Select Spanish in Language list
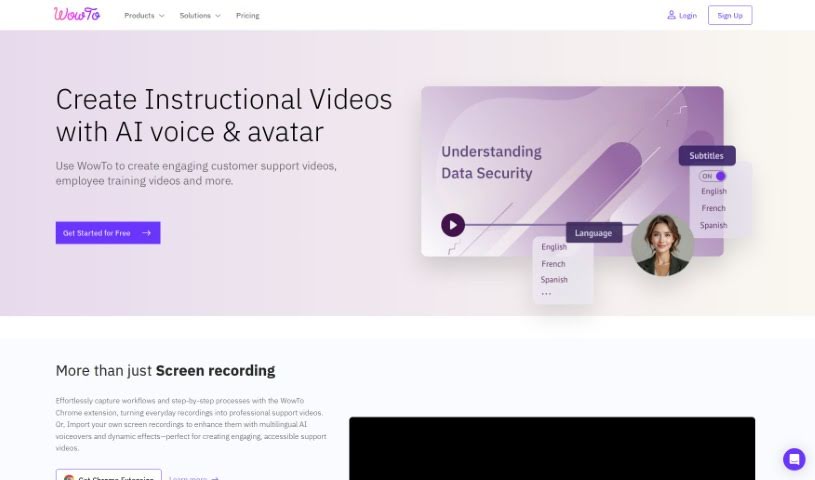Screen dimensions: 815x480 pyautogui.click(x=554, y=280)
